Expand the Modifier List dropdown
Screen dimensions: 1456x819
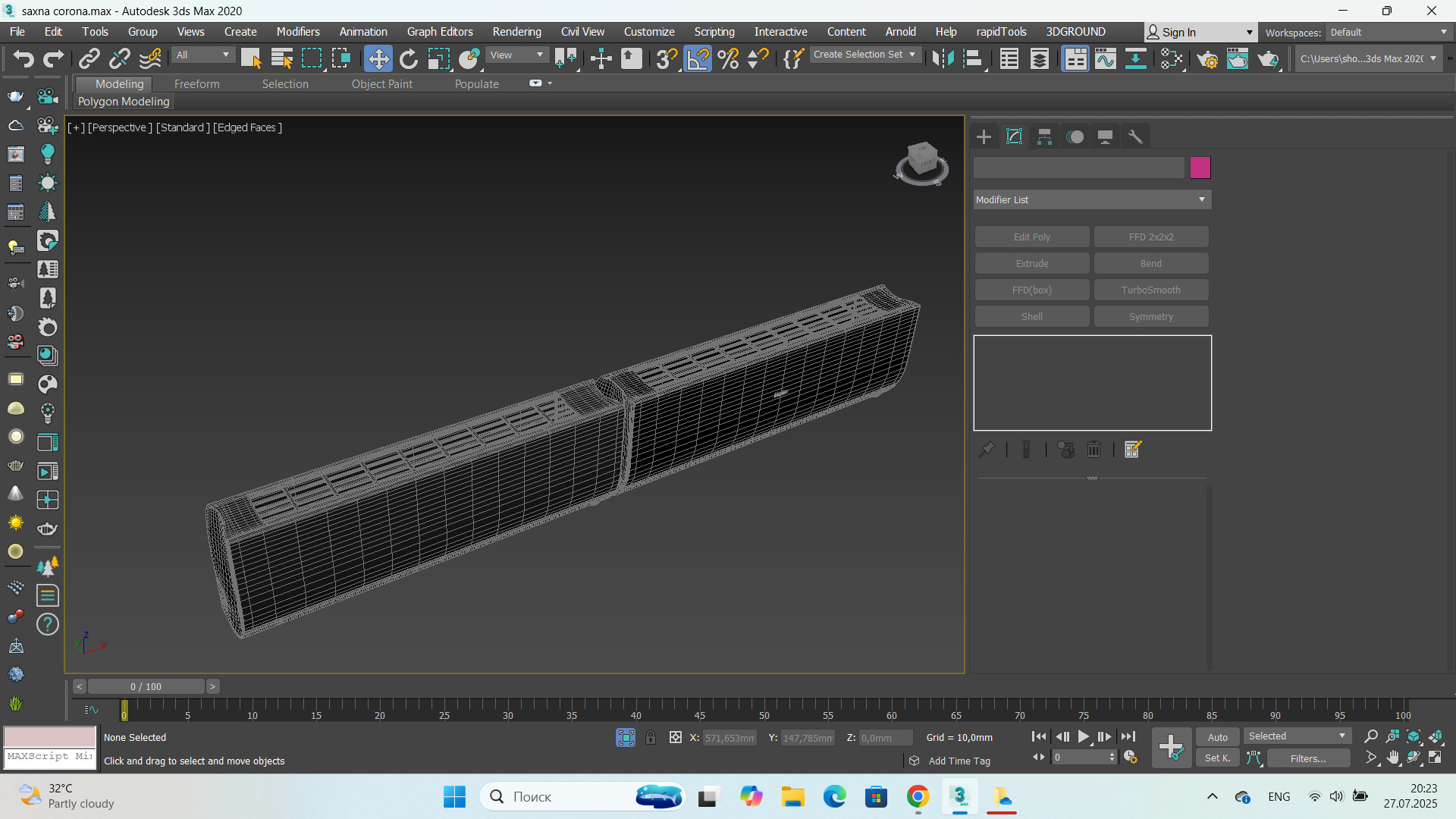point(1092,199)
